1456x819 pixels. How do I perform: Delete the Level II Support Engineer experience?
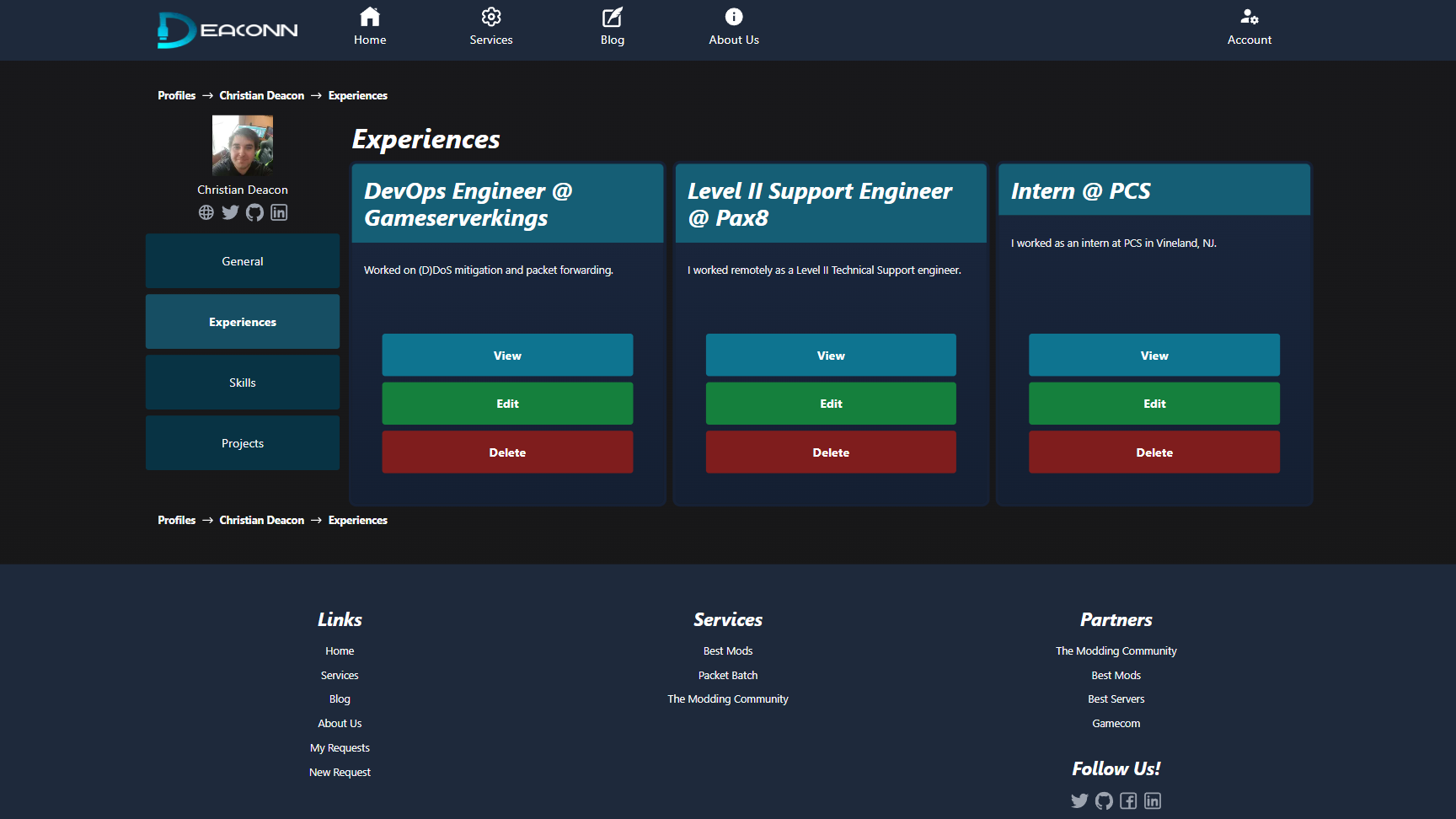pos(831,452)
